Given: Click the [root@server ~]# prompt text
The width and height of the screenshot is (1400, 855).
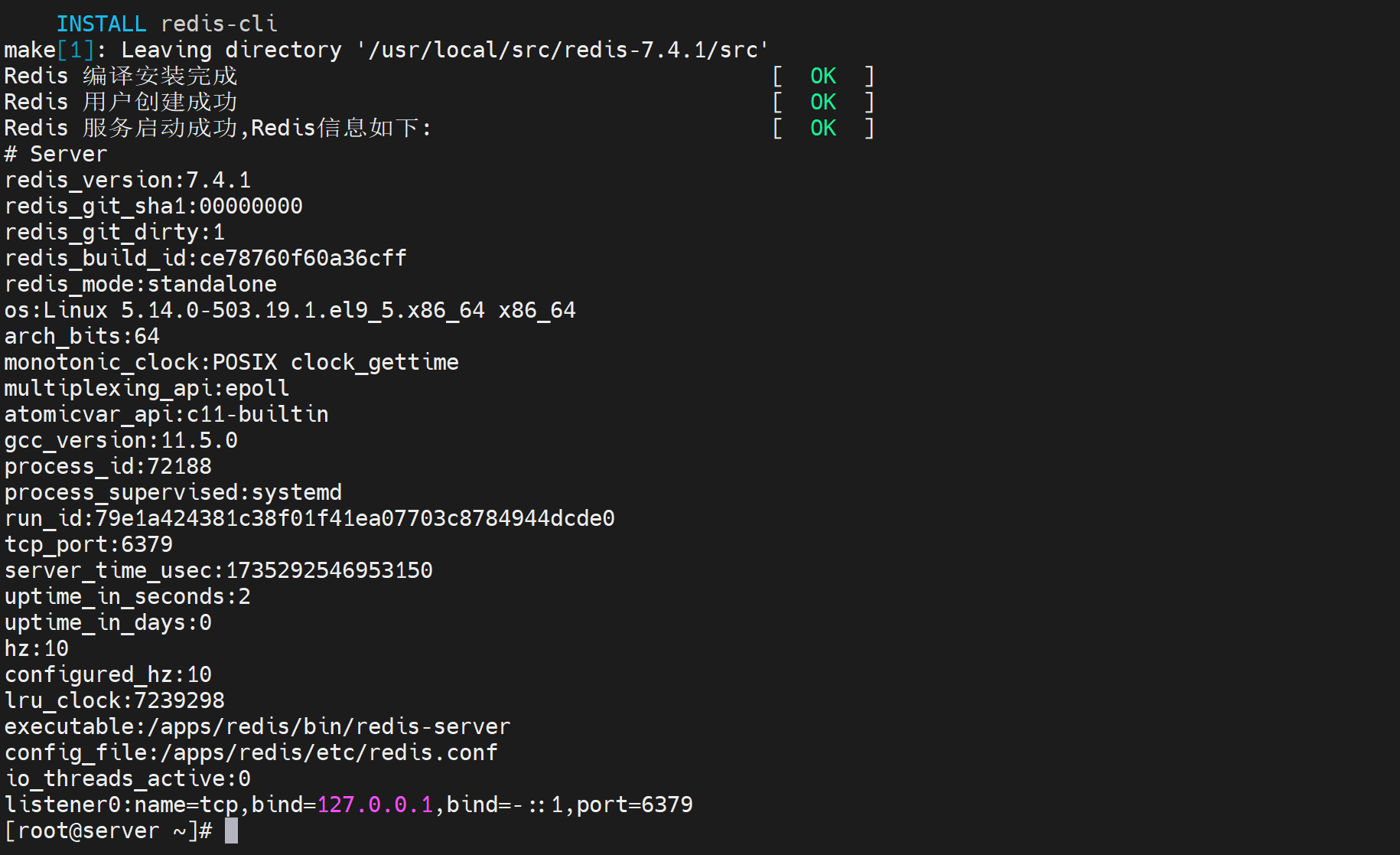Looking at the screenshot, I should [108, 831].
